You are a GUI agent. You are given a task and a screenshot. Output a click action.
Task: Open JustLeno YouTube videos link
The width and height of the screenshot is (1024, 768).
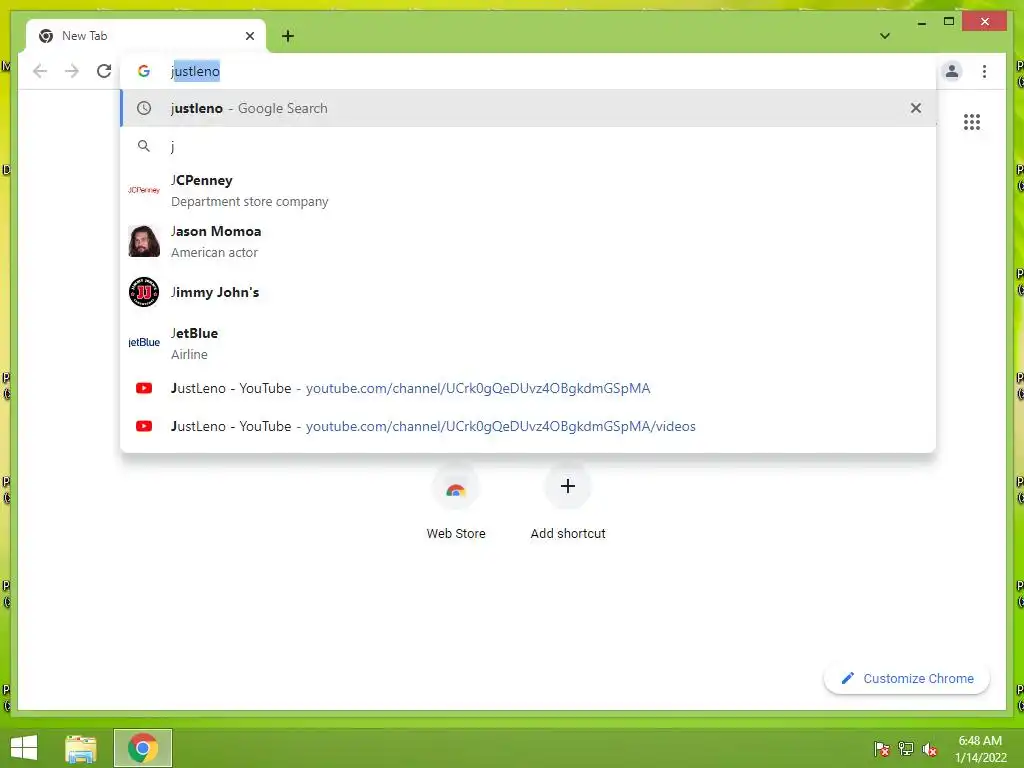(x=528, y=426)
